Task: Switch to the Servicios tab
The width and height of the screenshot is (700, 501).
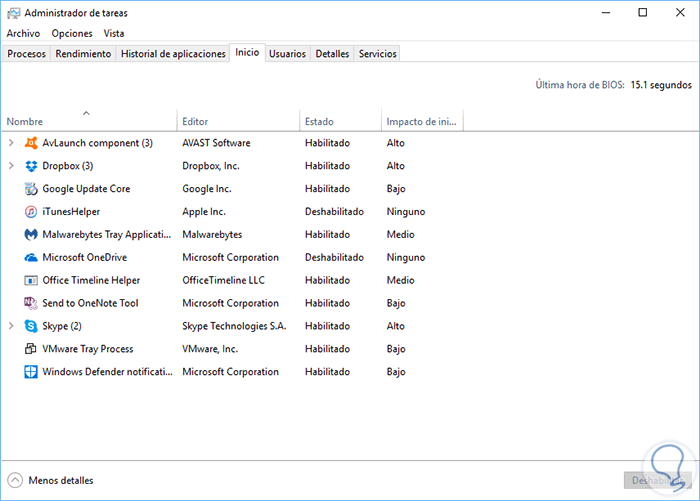Action: click(x=377, y=54)
